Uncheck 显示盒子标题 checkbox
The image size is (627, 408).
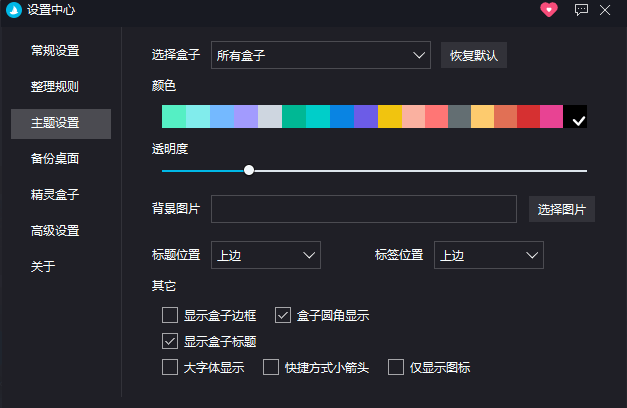coord(170,341)
